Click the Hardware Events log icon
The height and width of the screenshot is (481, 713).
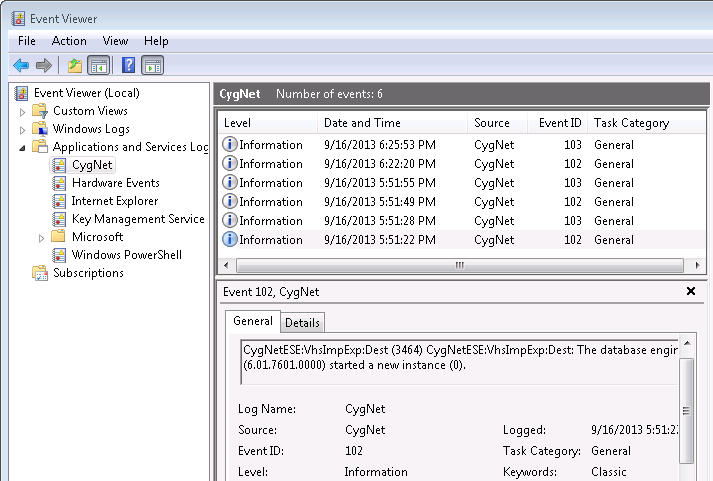point(59,183)
